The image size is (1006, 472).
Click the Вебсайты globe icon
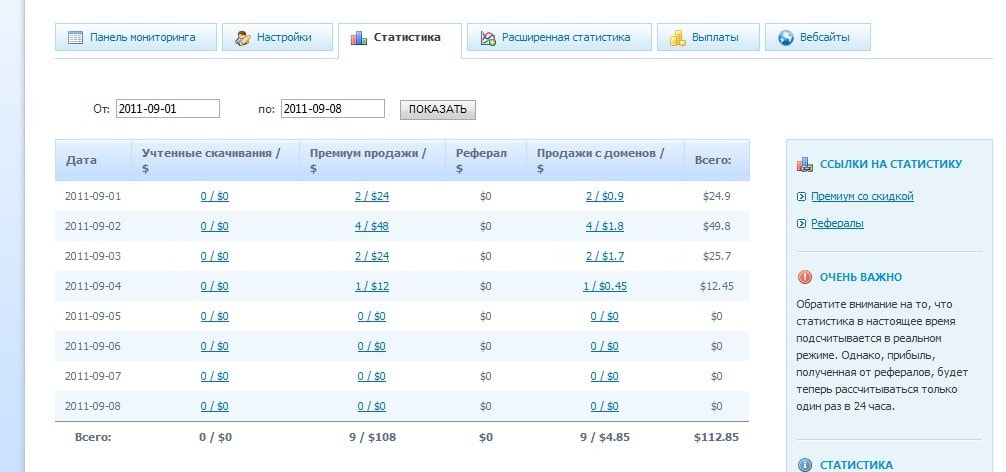(786, 38)
